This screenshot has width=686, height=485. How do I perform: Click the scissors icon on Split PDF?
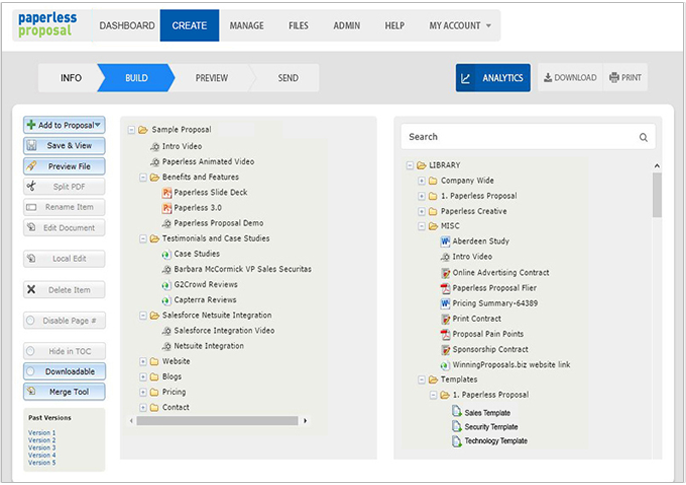click(x=31, y=186)
